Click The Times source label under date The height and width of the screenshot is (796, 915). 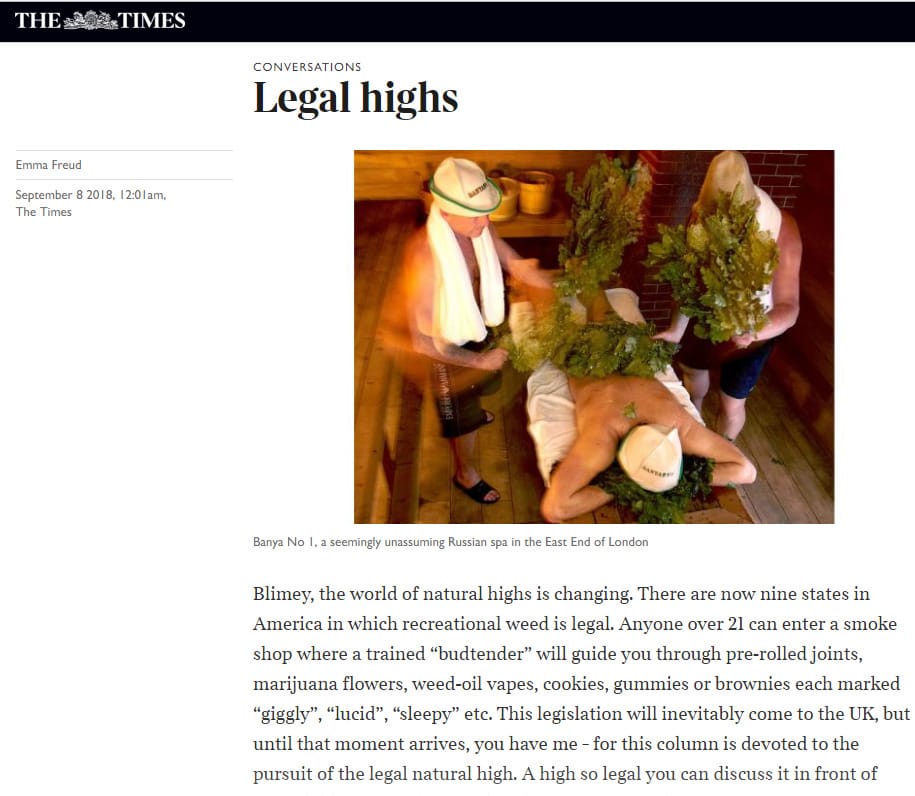point(44,212)
